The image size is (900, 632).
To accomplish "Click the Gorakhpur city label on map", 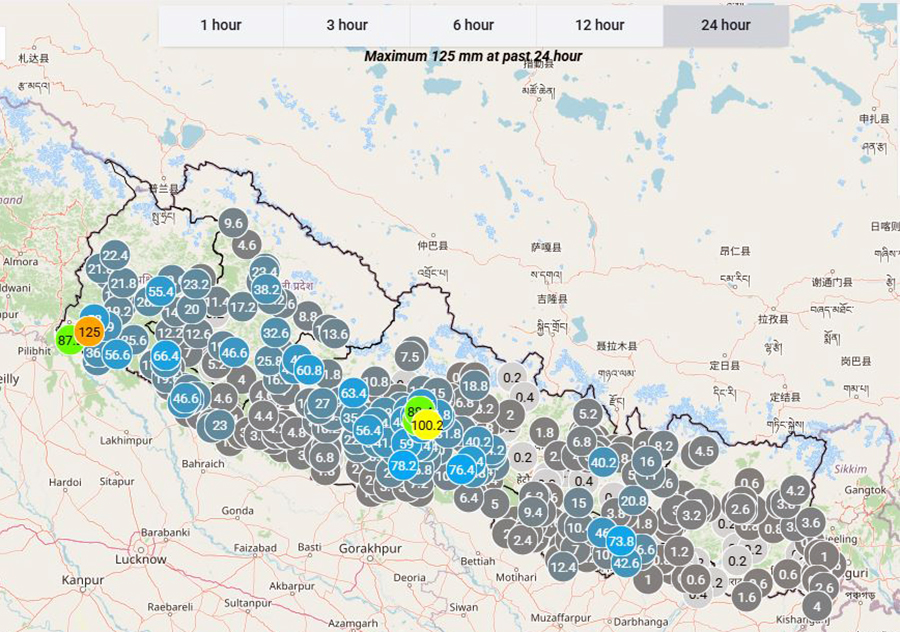I will tap(370, 549).
